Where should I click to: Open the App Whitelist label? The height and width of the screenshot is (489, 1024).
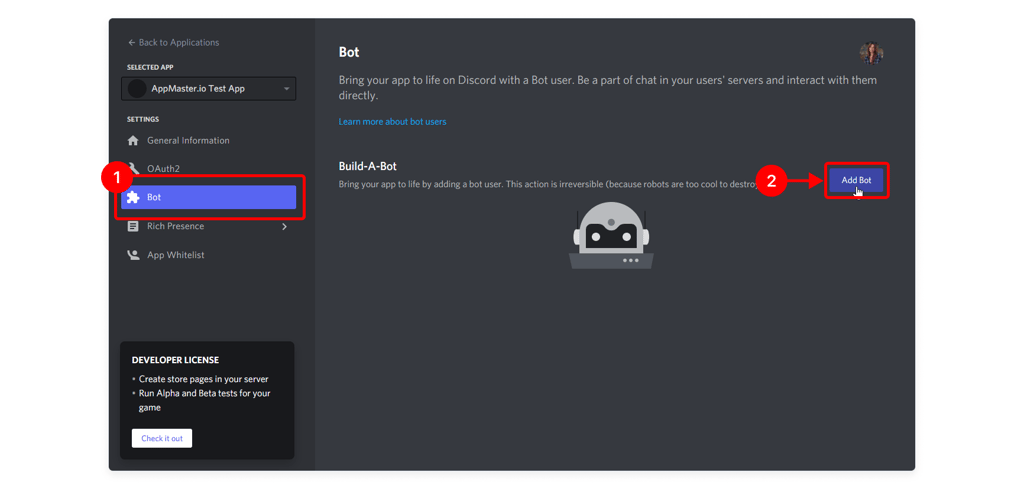tap(176, 256)
